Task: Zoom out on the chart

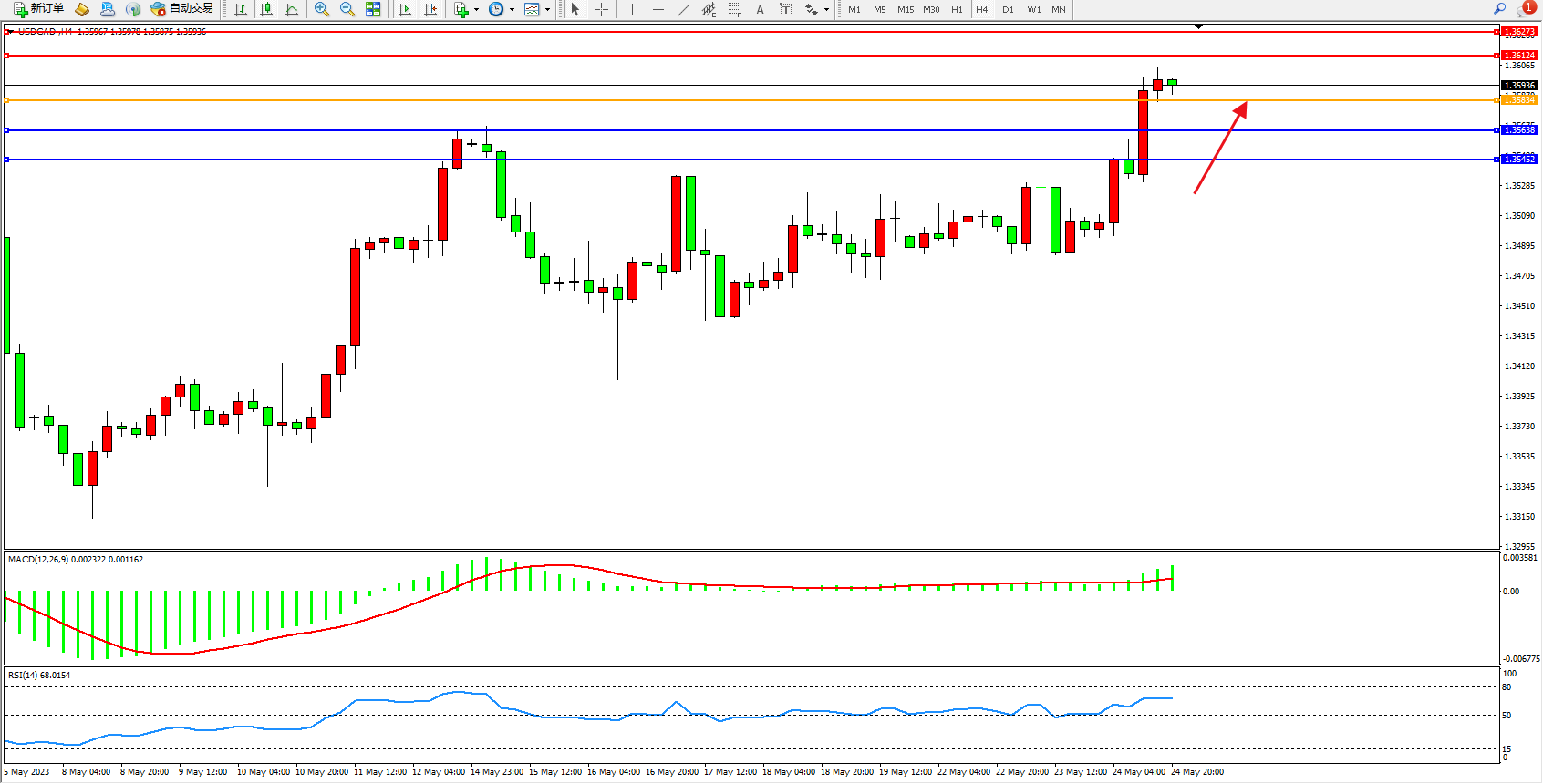Action: click(x=347, y=9)
